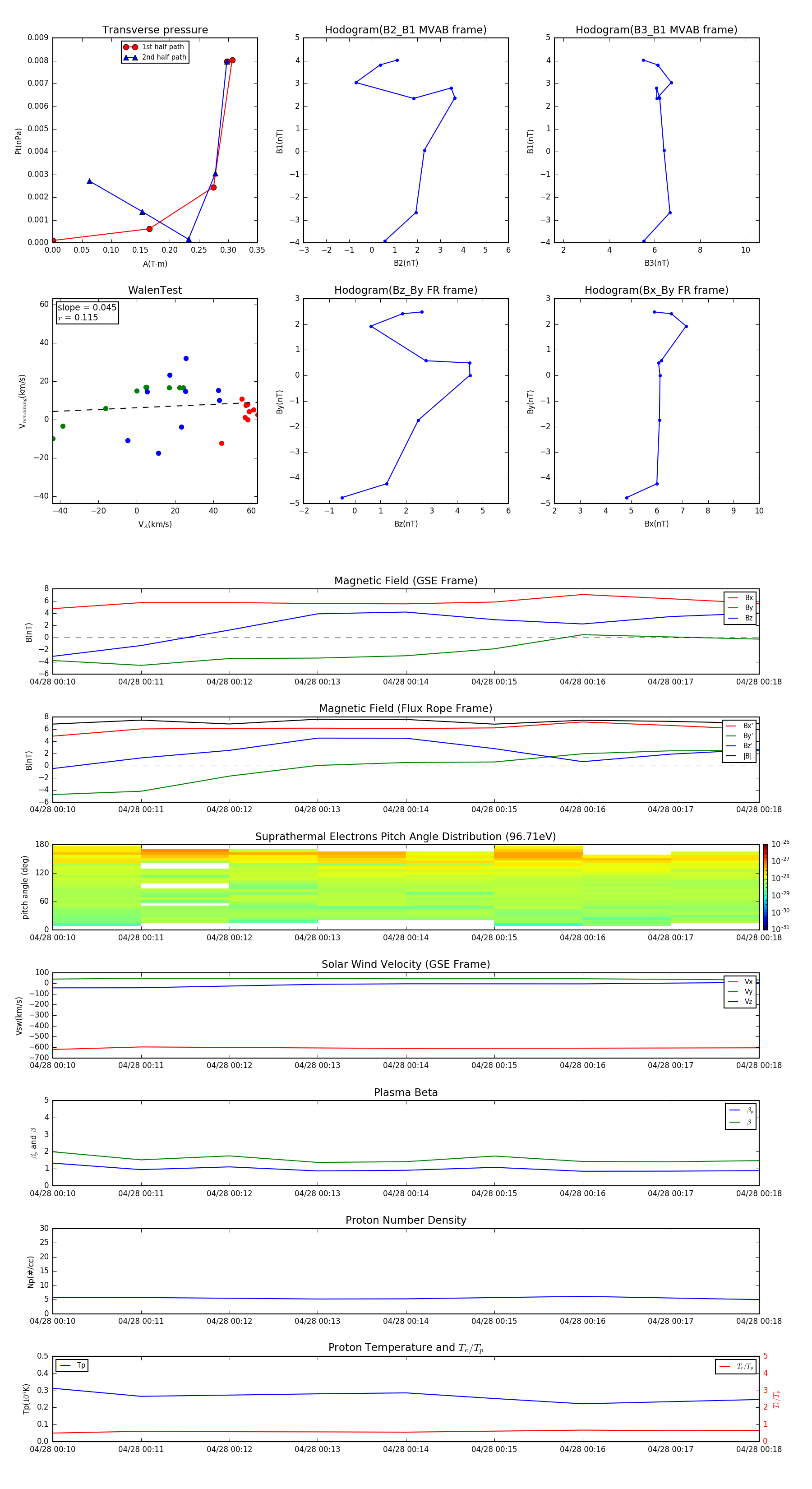Click the "By'" legend entry in Flux Rope plot

coord(740,736)
